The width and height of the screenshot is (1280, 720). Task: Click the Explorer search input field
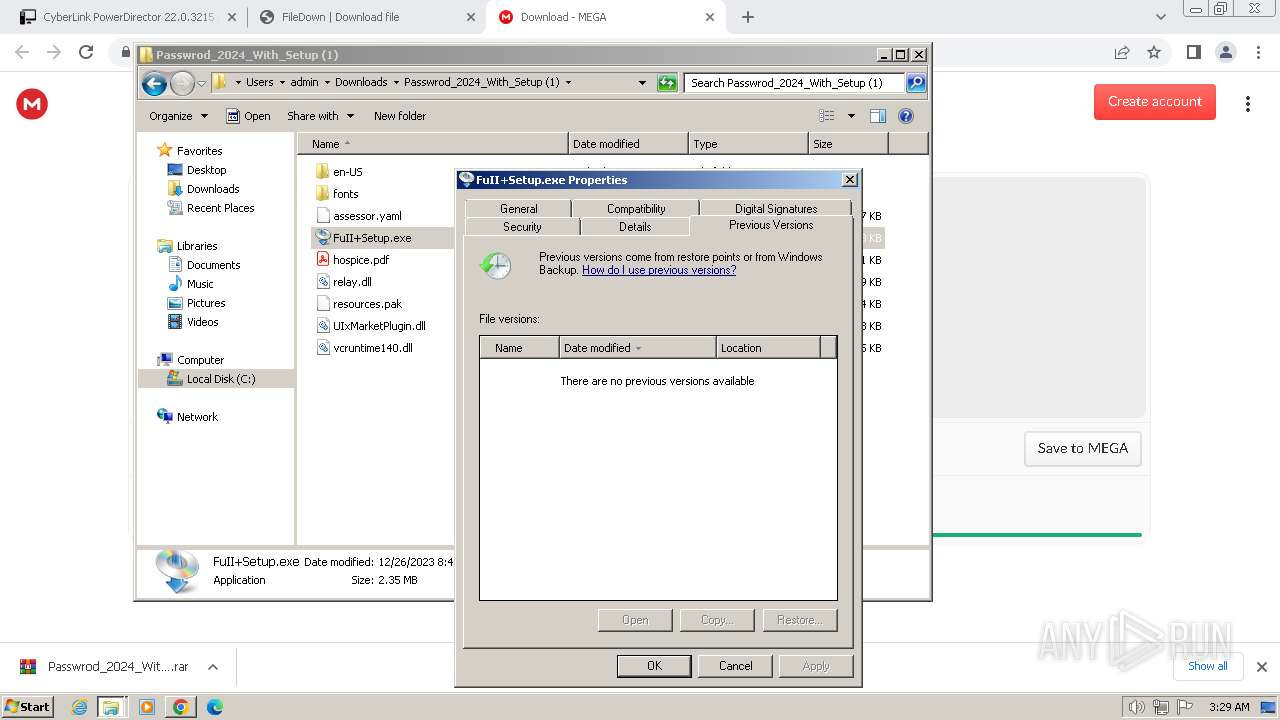[795, 83]
